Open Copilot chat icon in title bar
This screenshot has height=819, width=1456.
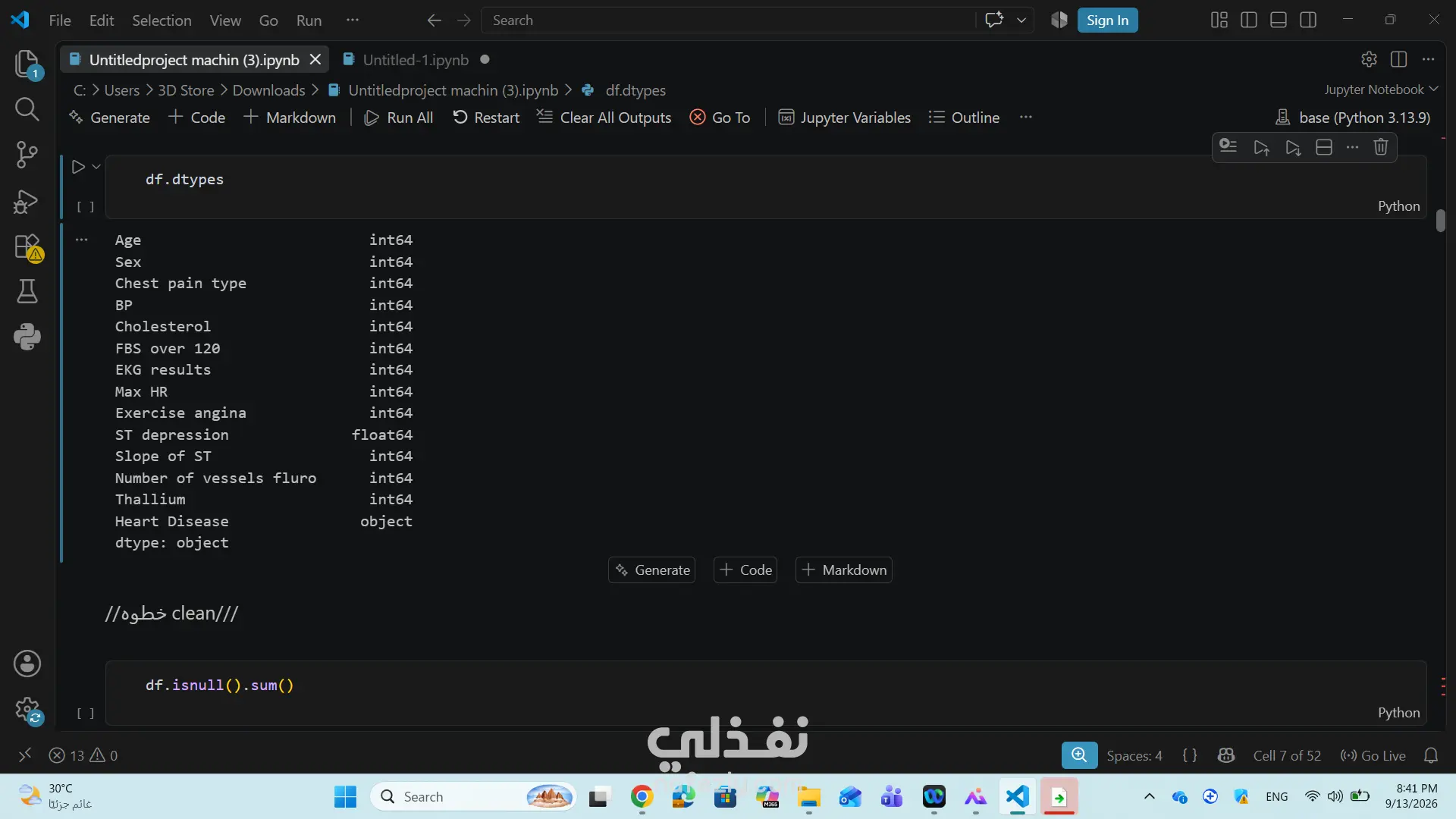point(994,20)
